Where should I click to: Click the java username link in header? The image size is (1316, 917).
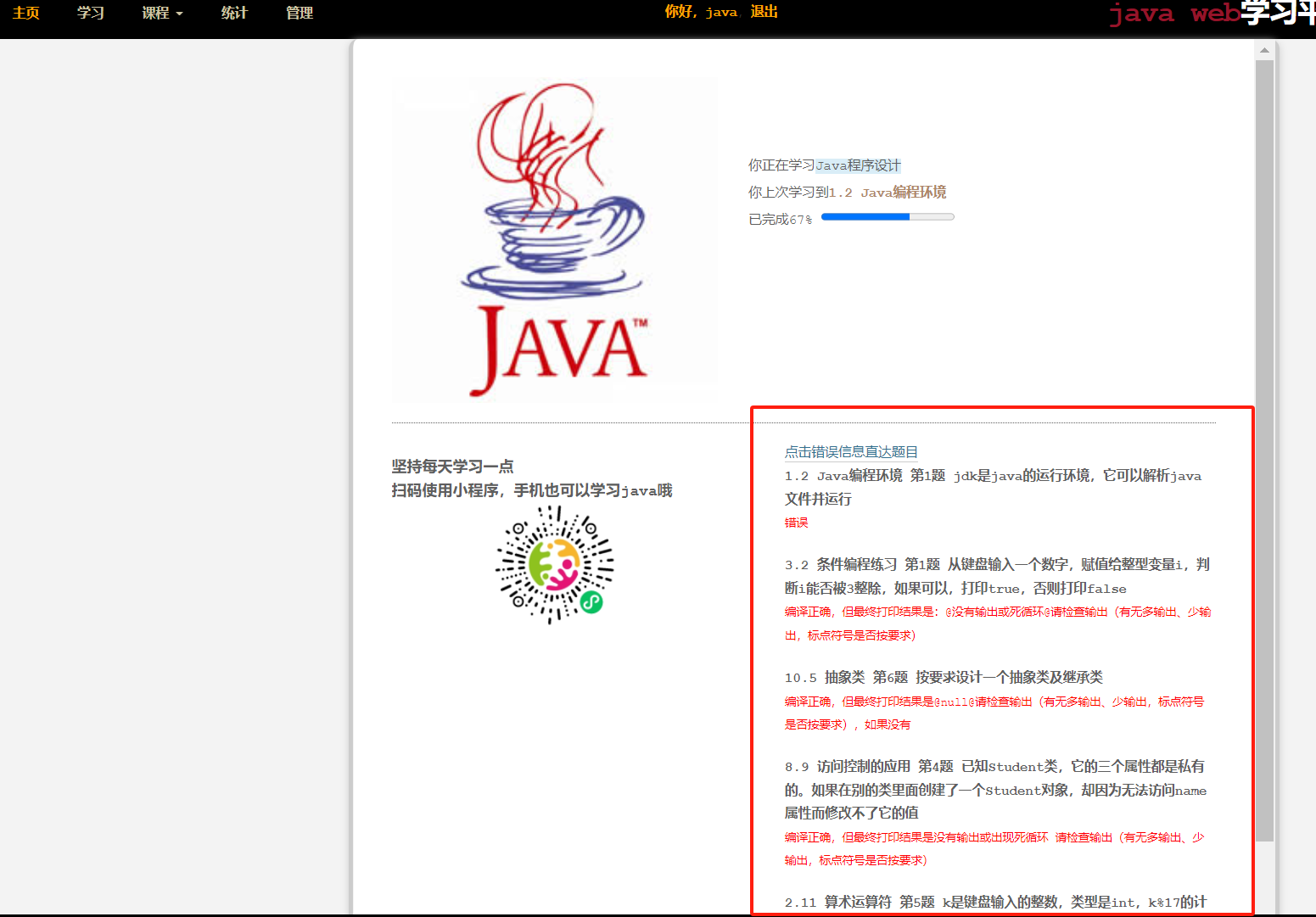point(721,12)
